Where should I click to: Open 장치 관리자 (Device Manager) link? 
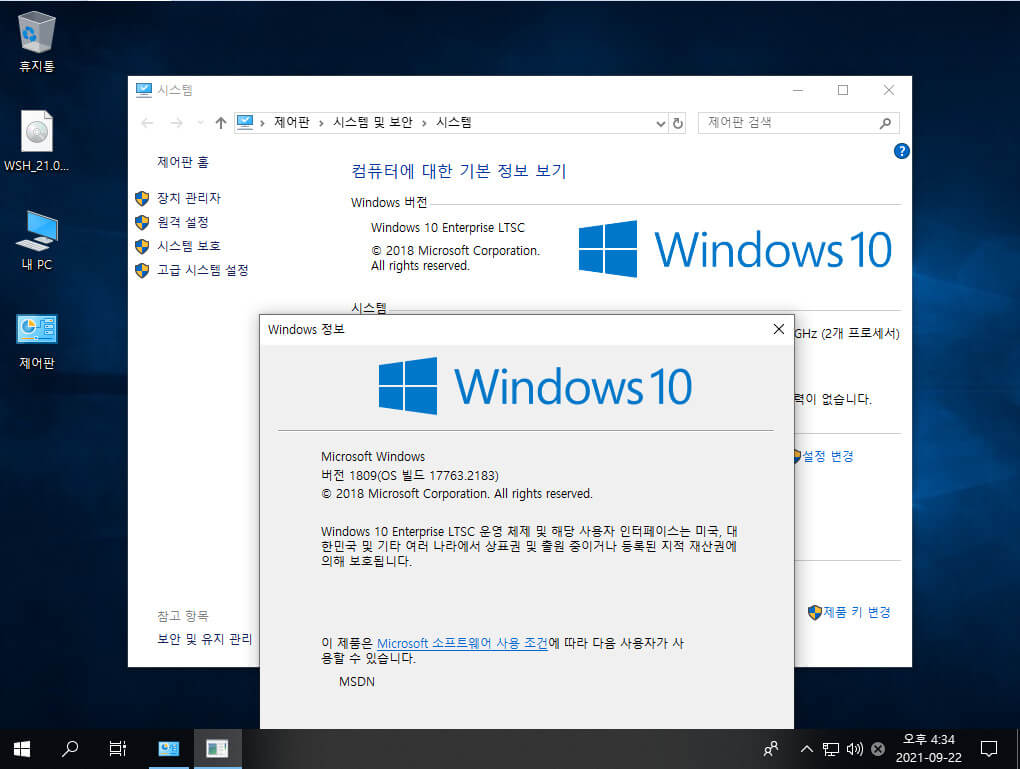click(189, 198)
